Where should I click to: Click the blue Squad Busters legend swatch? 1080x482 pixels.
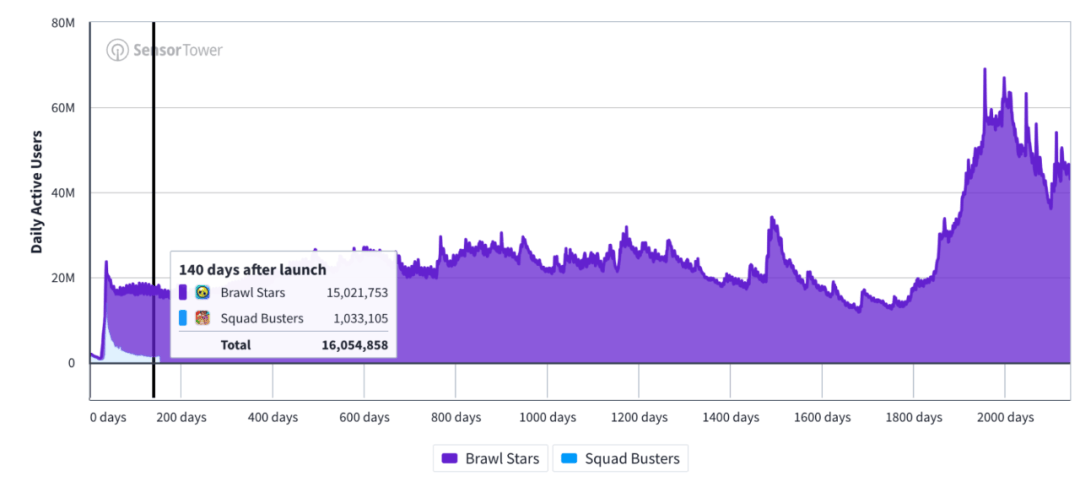click(569, 458)
